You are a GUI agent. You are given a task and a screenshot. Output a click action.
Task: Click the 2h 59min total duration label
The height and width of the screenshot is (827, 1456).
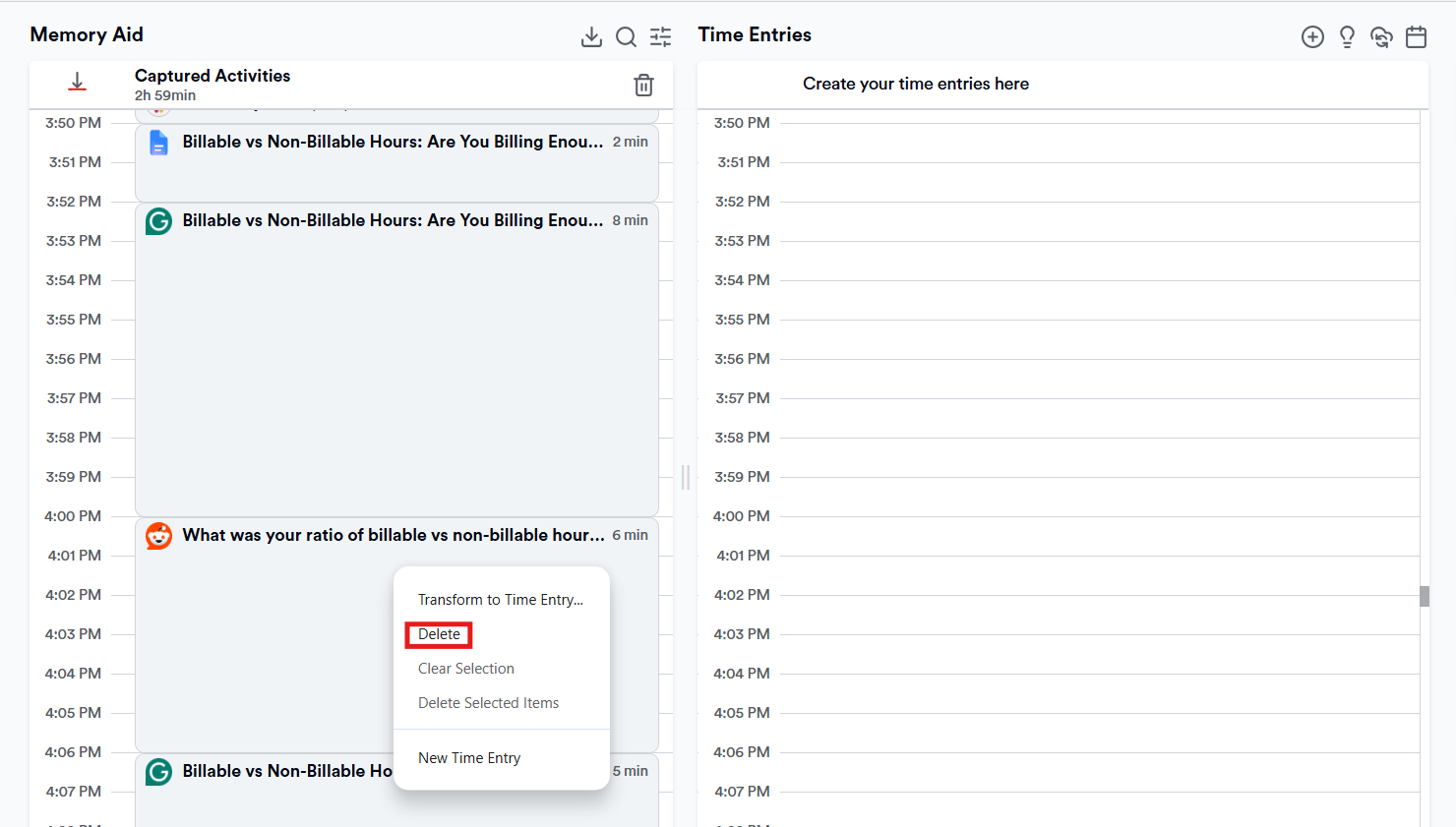pos(165,95)
